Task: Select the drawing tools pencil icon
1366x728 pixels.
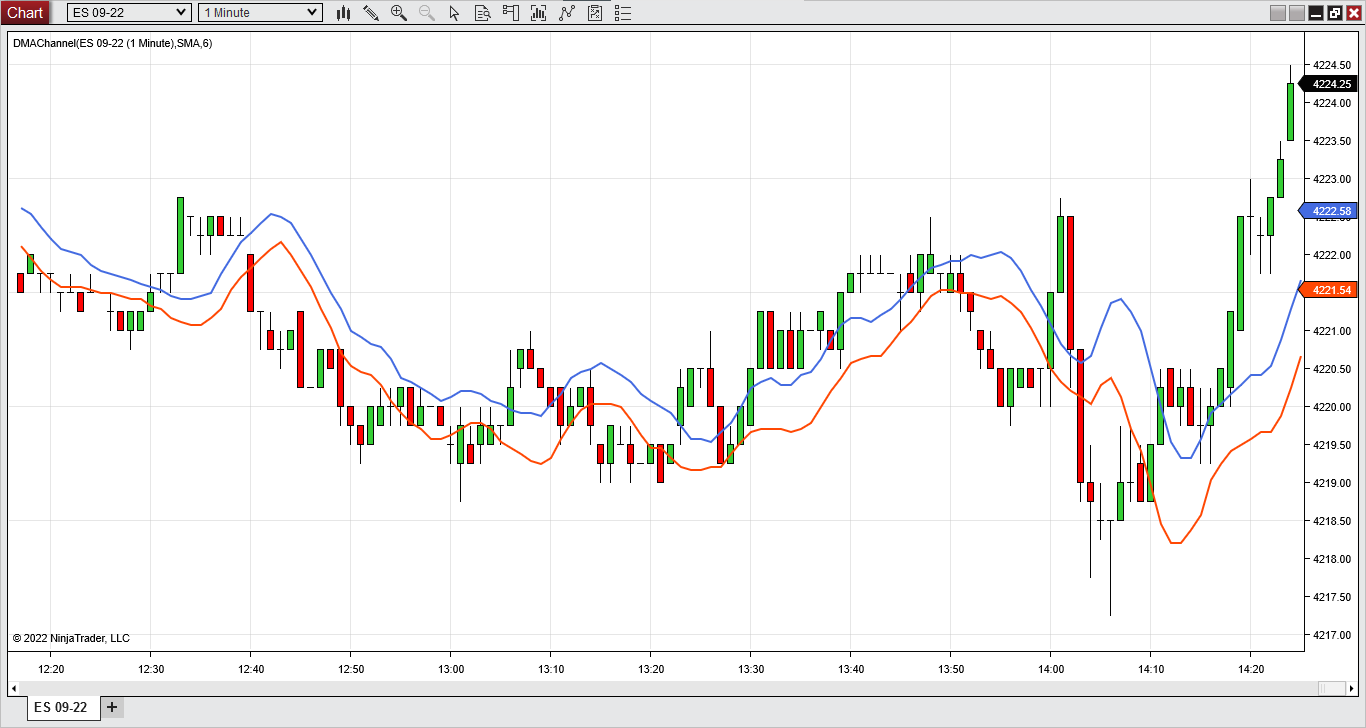Action: click(x=371, y=13)
